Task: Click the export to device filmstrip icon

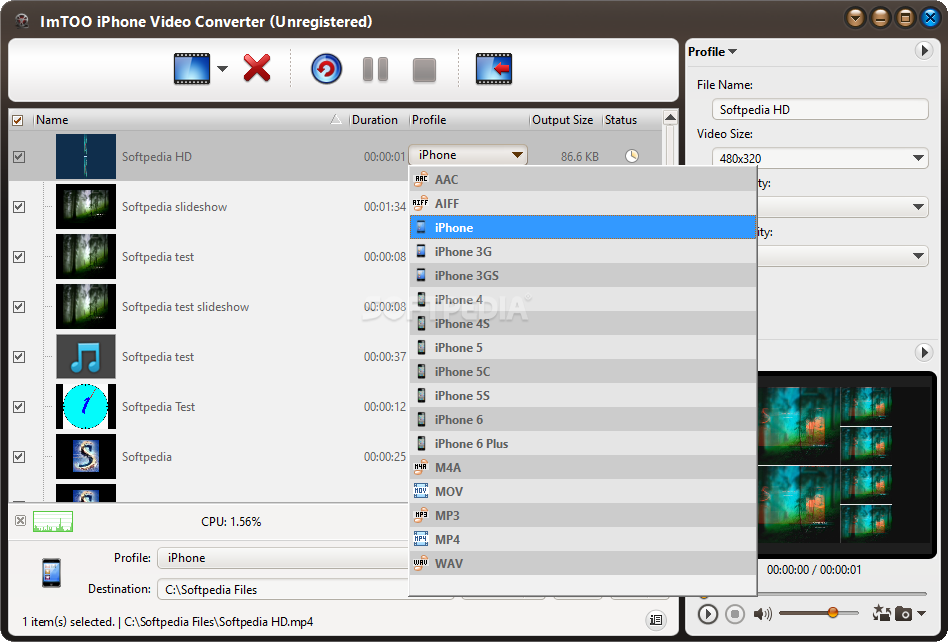Action: point(494,68)
